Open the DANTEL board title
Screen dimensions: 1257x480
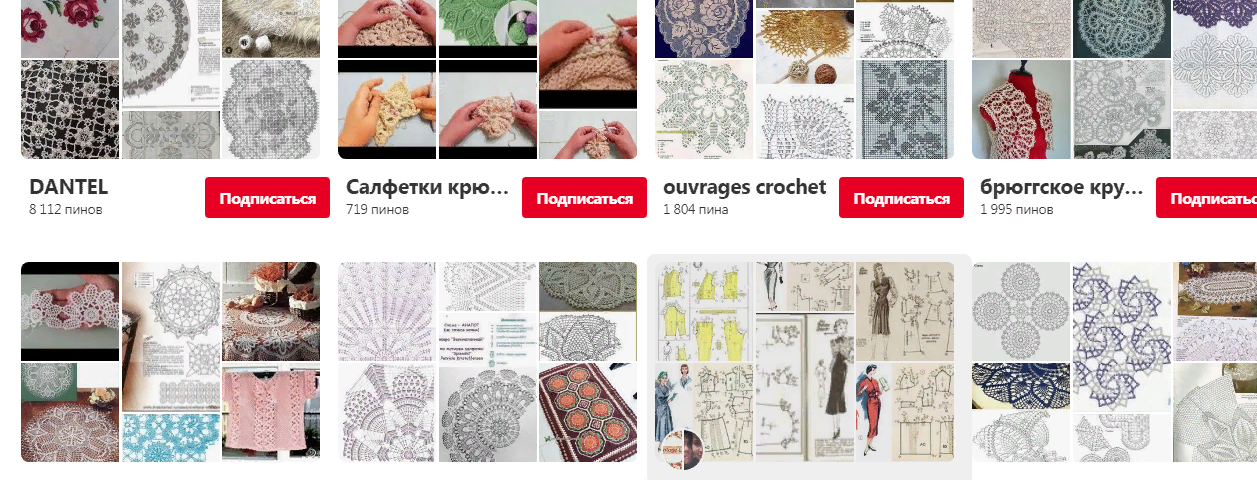pos(68,187)
